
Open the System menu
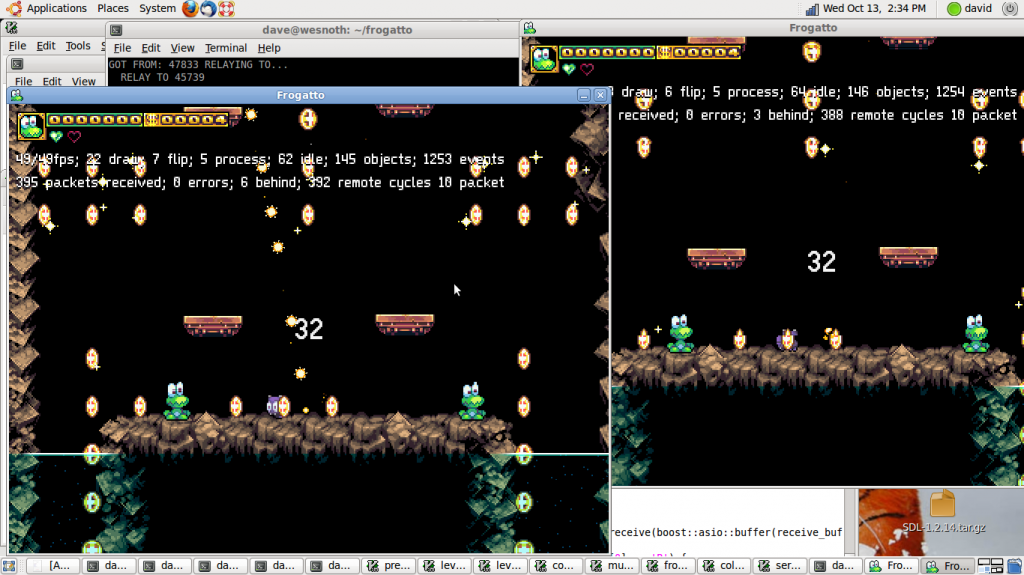157,8
